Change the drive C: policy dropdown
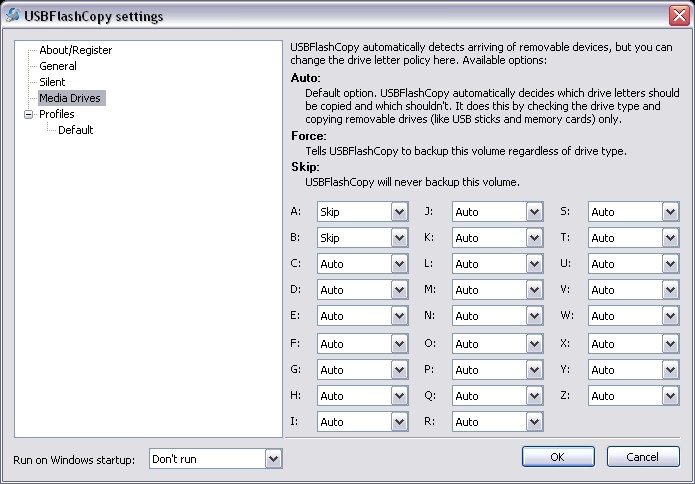Viewport: 695px width, 484px height. tap(363, 264)
